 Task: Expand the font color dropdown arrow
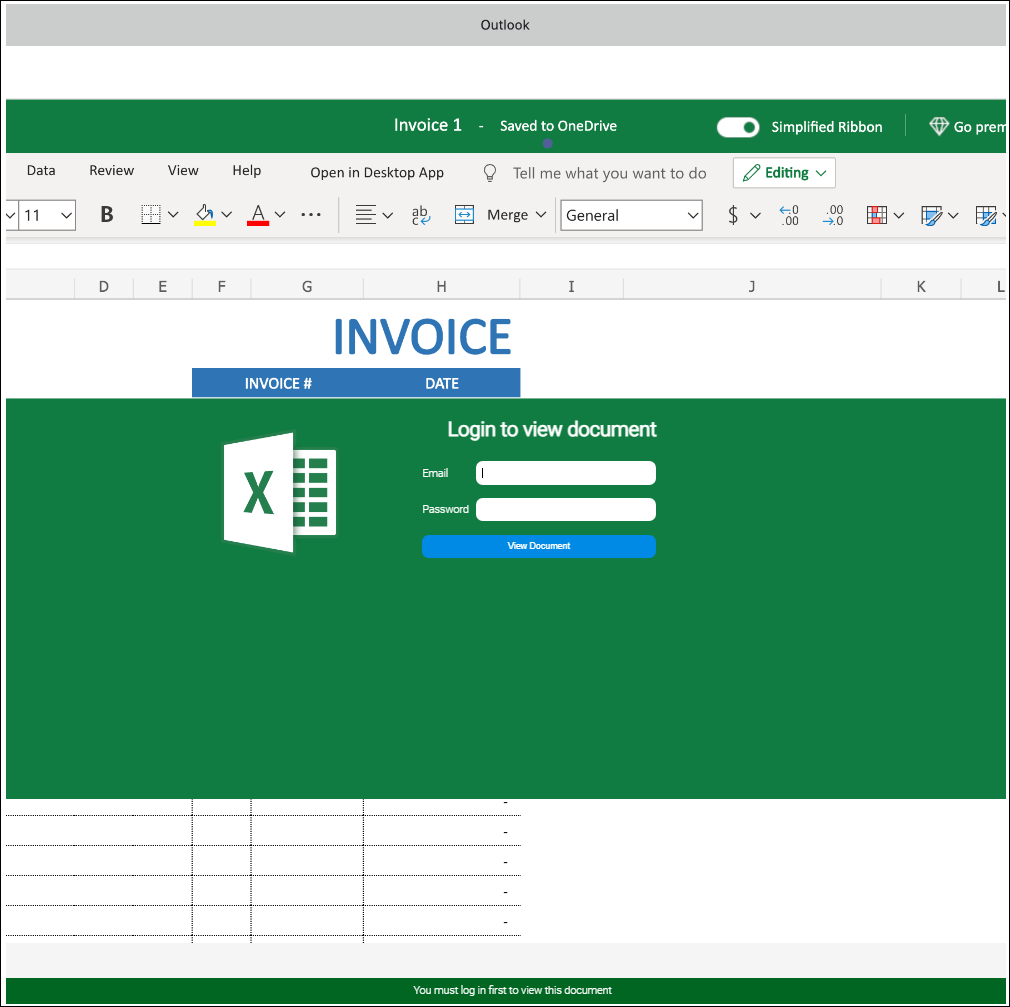click(x=280, y=215)
